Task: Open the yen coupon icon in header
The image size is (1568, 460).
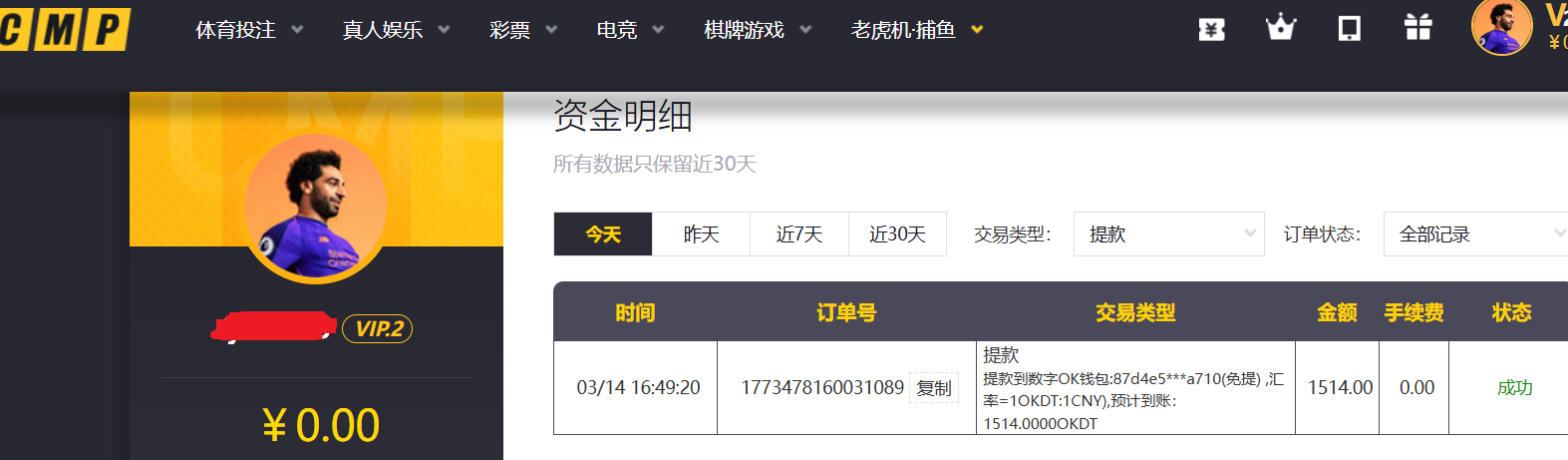Action: (1211, 29)
